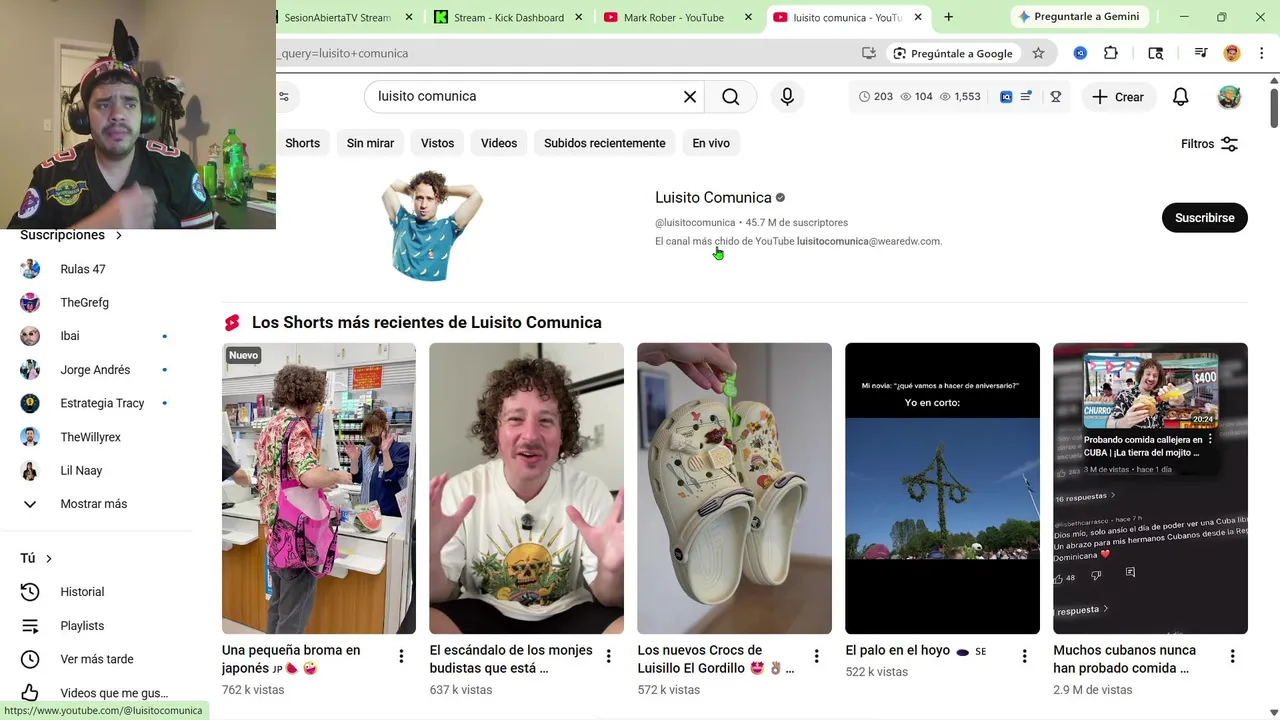Open the tab search side panel icon
The height and width of the screenshot is (720, 1280).
[x=1156, y=53]
